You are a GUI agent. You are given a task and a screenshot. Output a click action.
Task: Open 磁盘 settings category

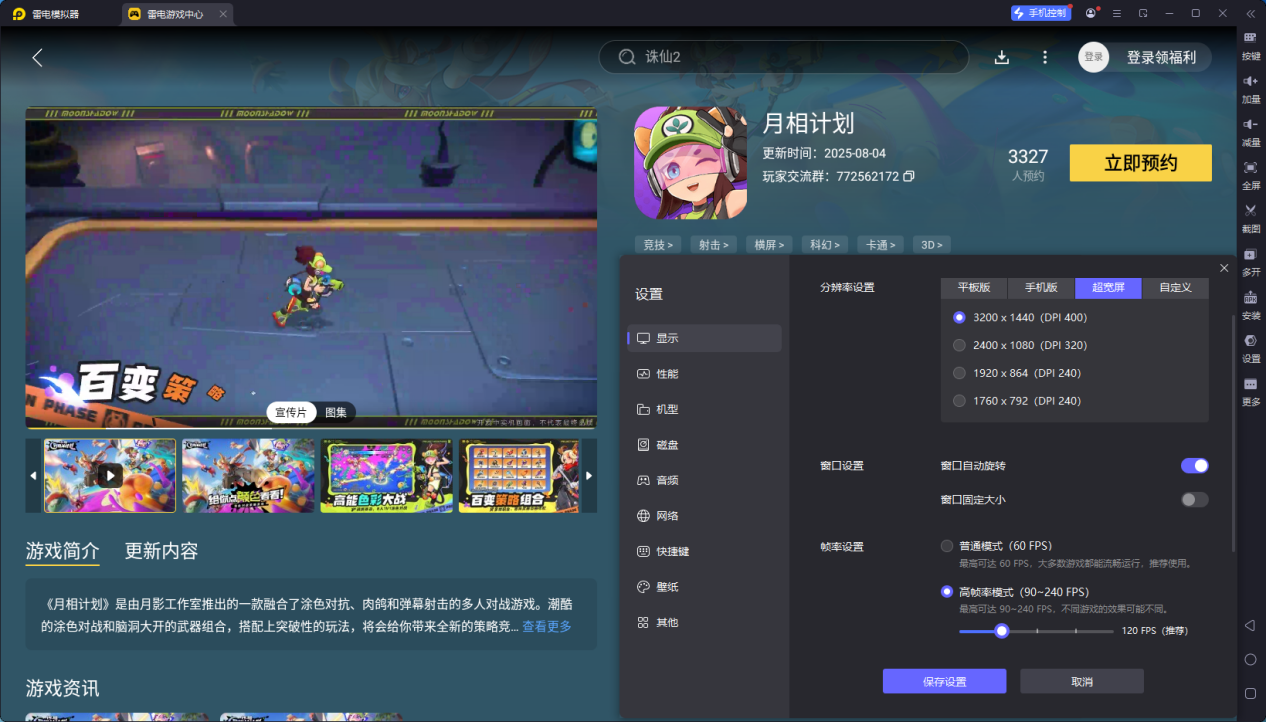point(705,445)
